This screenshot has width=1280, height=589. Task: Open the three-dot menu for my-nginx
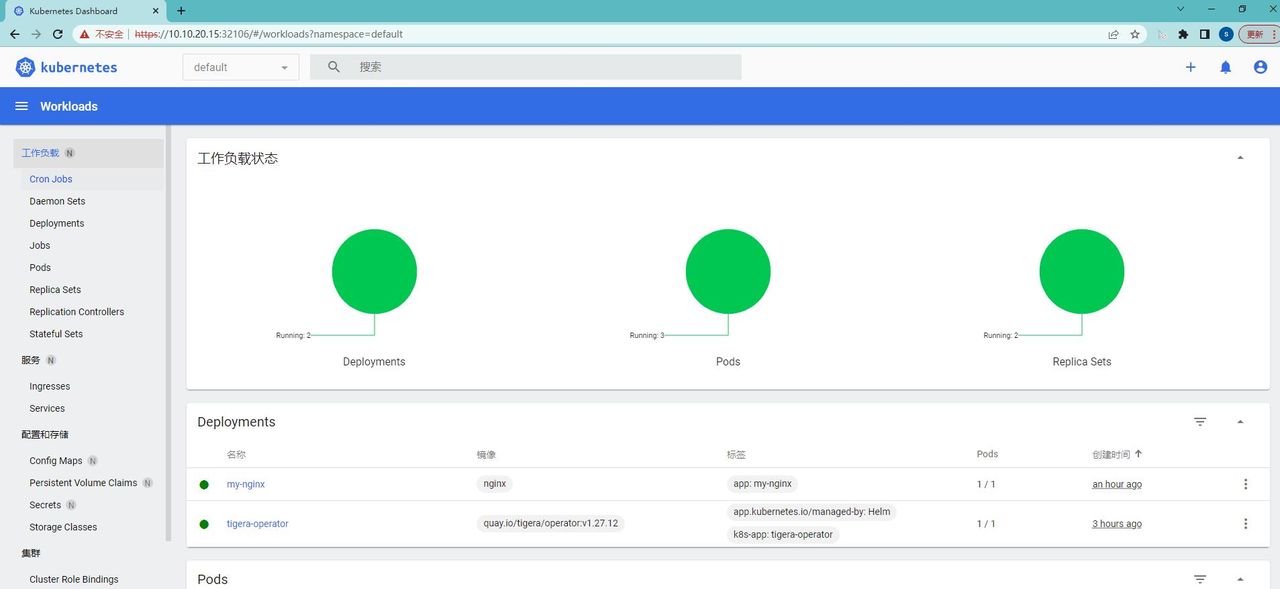click(1245, 483)
